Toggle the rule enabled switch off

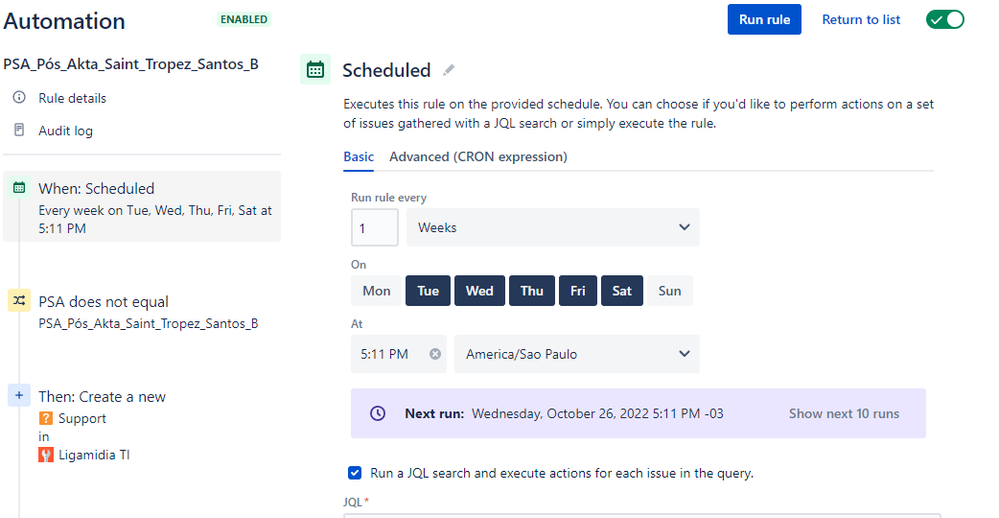click(944, 19)
